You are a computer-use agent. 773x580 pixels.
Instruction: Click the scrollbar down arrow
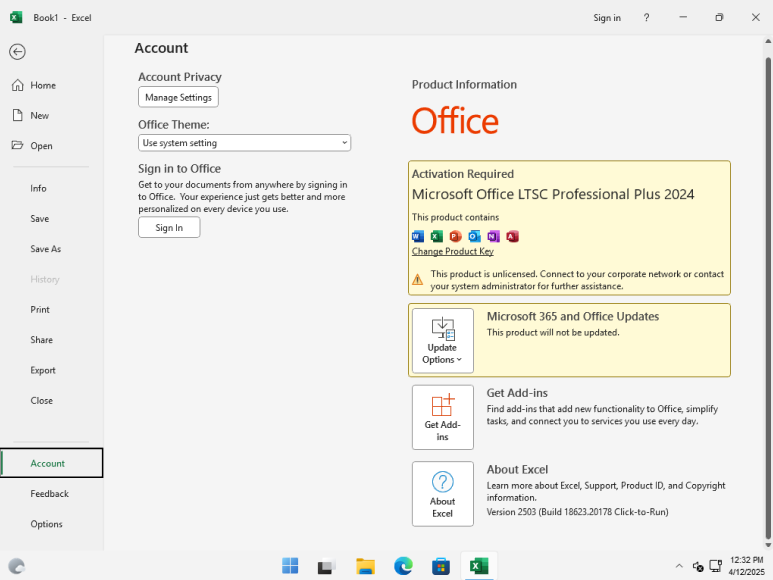(768, 545)
